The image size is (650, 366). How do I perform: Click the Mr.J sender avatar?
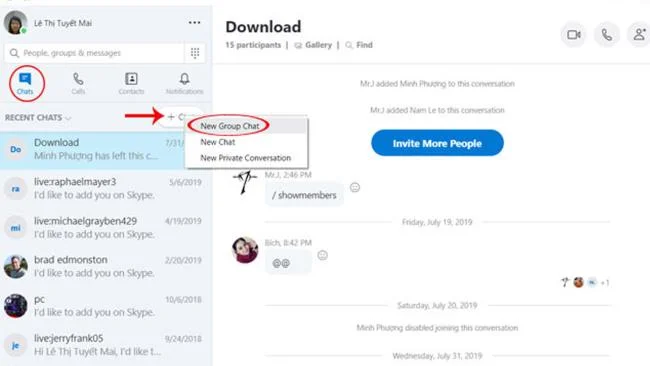point(245,181)
